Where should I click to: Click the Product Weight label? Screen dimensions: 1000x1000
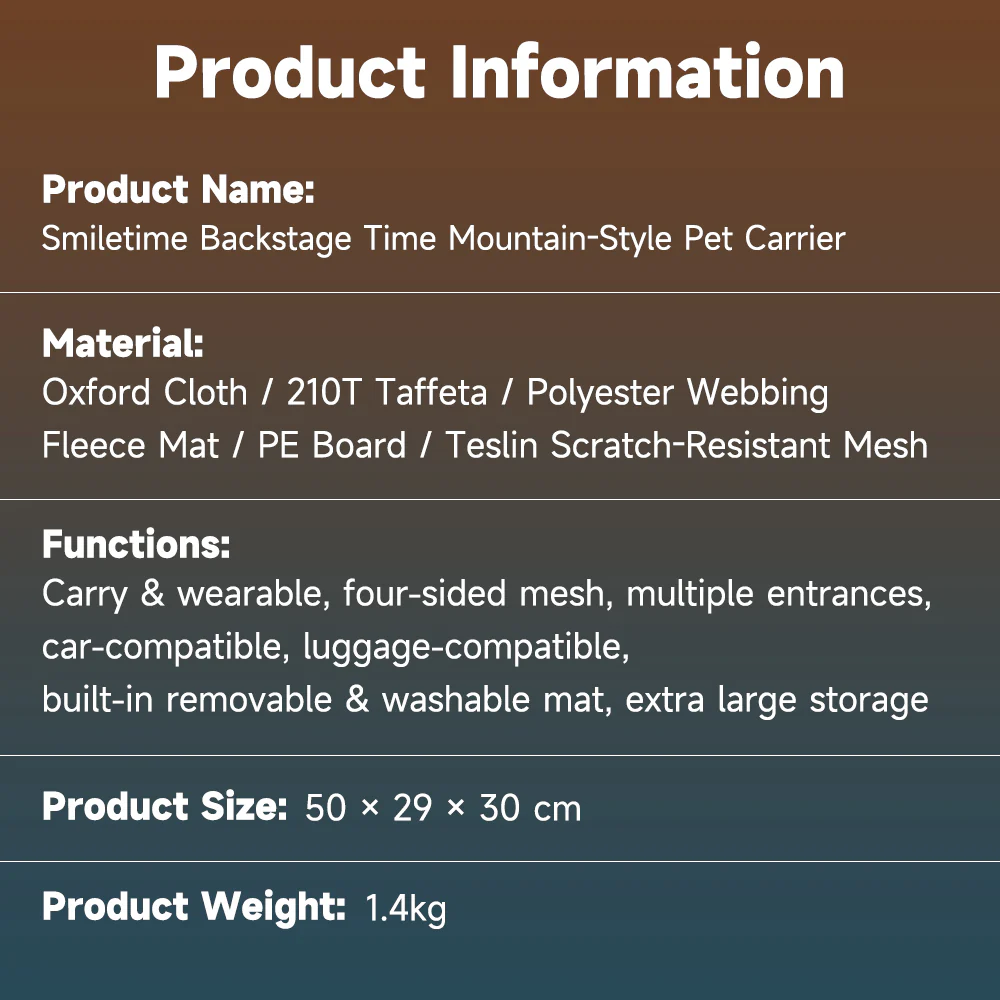coord(194,908)
